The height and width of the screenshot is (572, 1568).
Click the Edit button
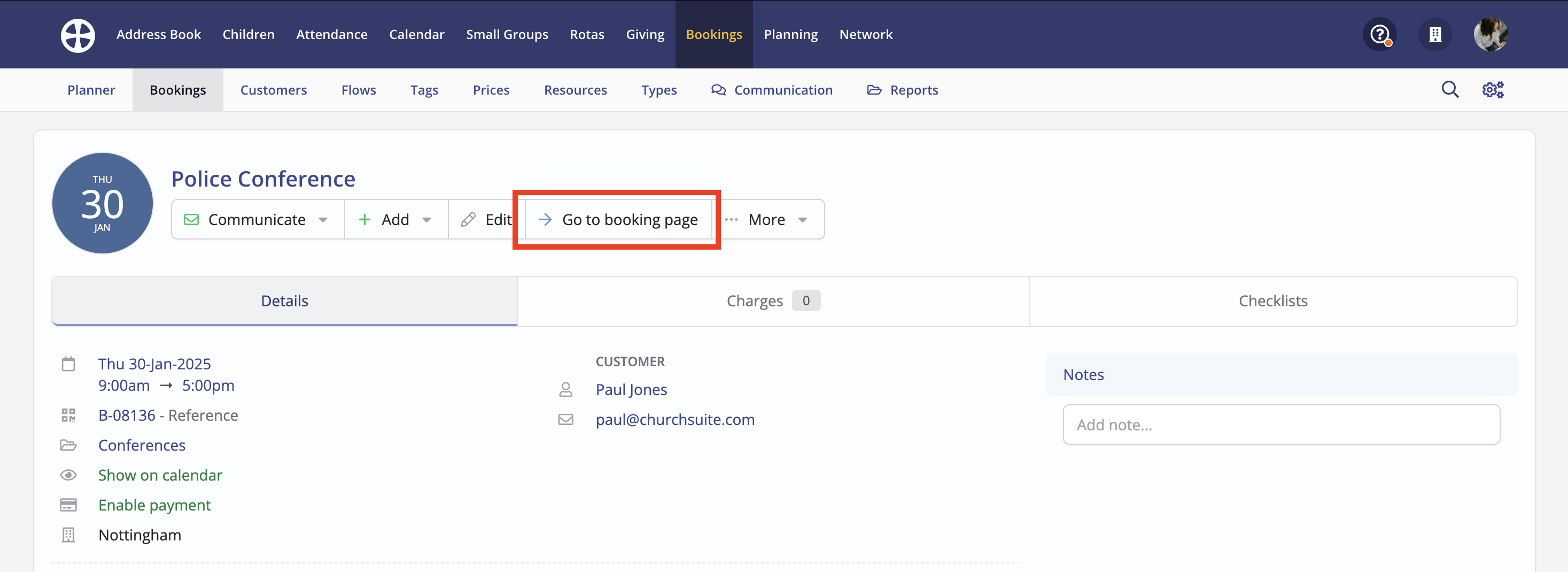click(x=486, y=219)
